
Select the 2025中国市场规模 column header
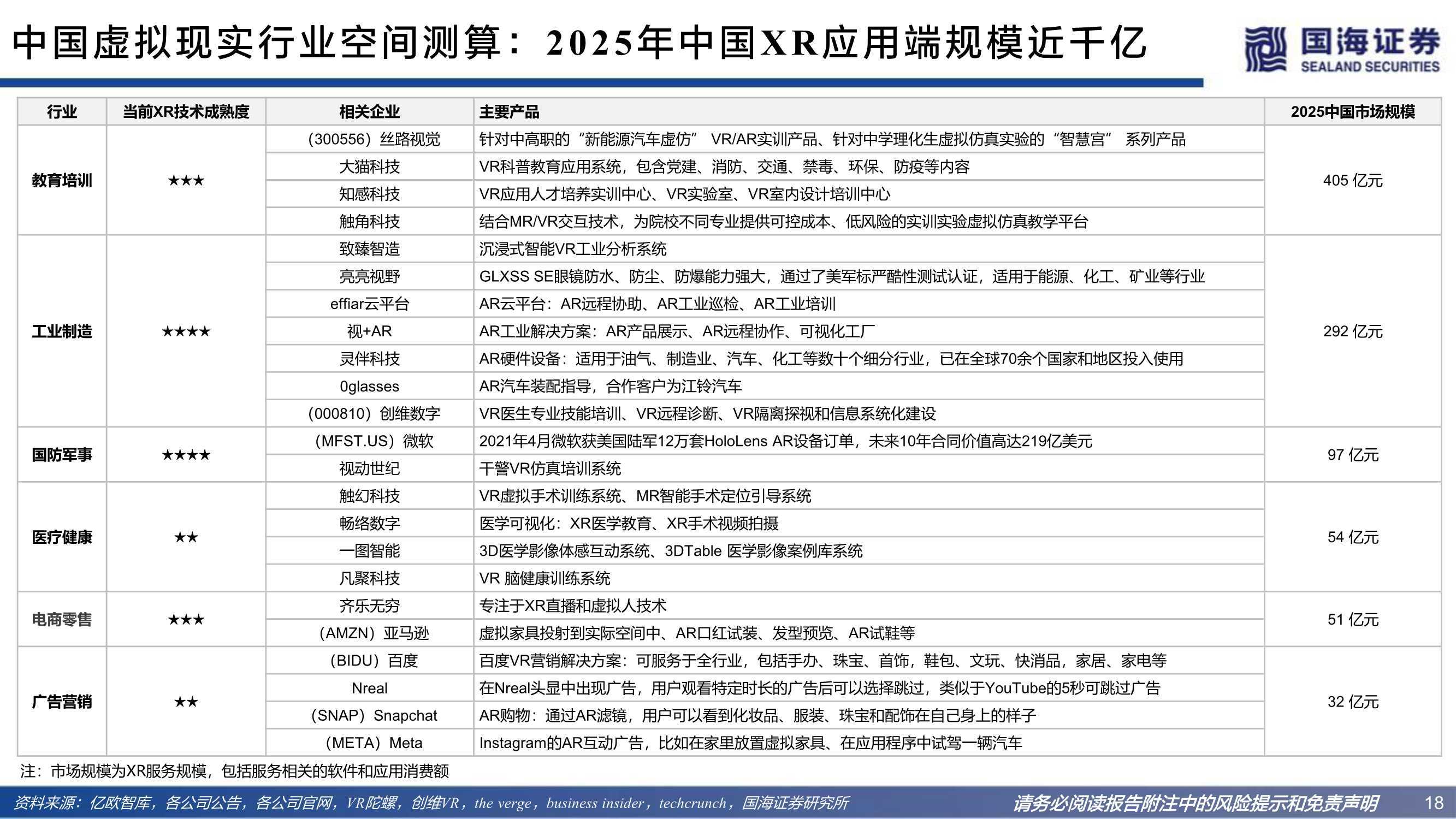[1353, 111]
